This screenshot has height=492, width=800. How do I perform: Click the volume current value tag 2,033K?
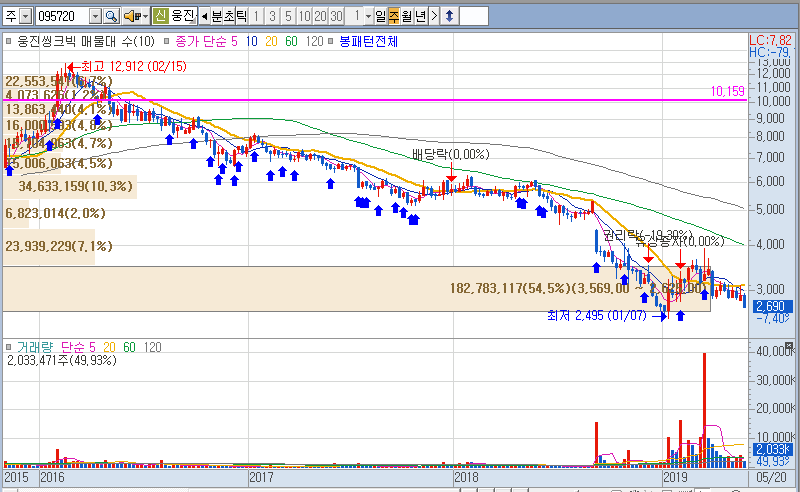click(x=773, y=449)
